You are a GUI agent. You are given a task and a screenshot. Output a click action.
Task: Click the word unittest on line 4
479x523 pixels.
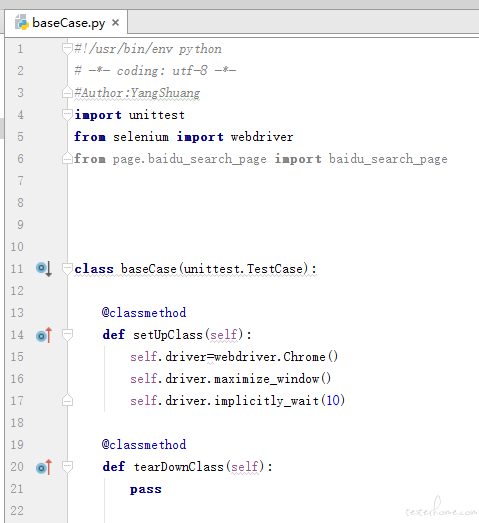click(157, 115)
